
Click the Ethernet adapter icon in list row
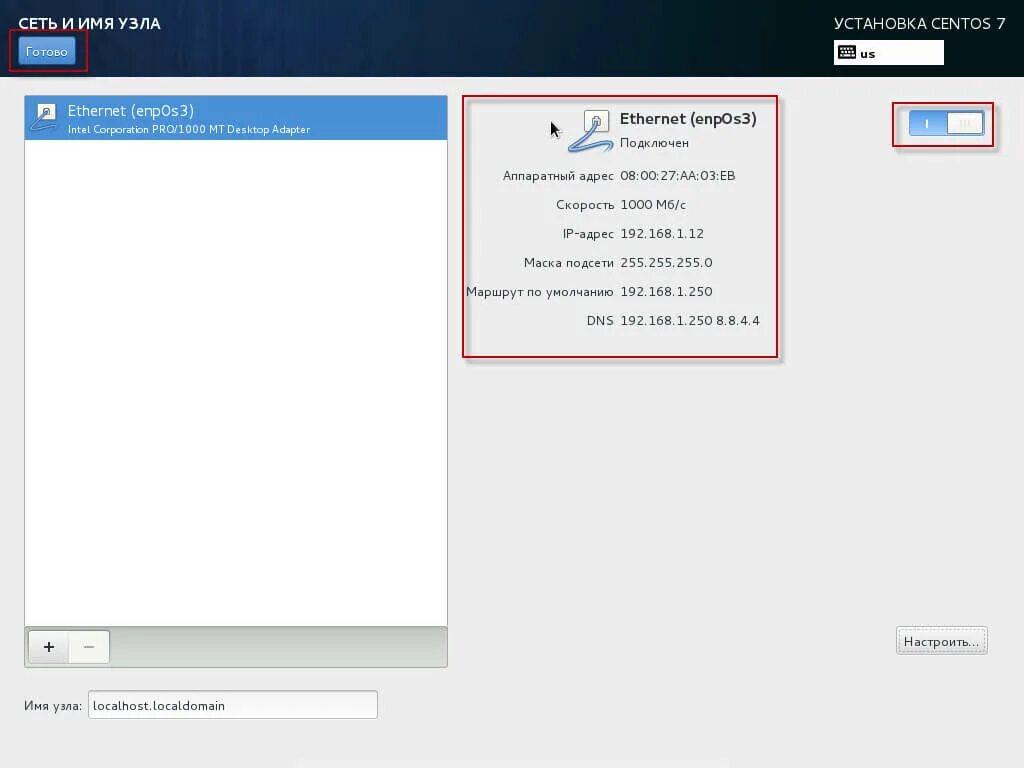point(45,117)
